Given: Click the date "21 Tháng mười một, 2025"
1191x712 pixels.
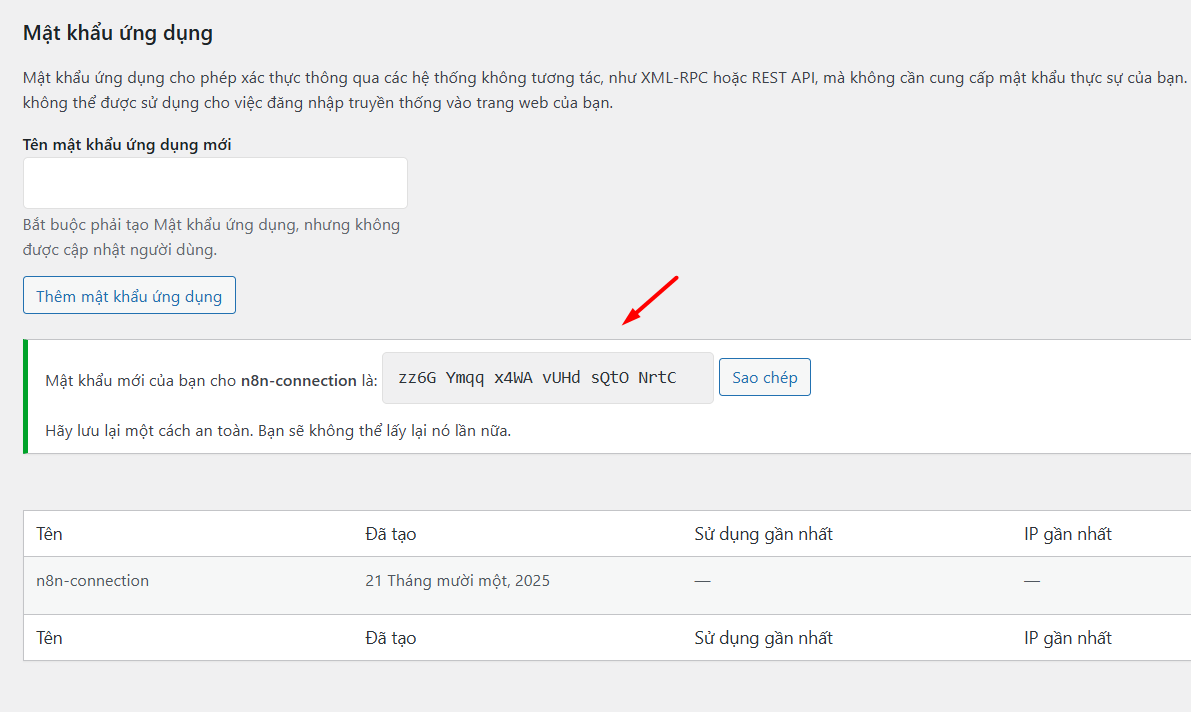Looking at the screenshot, I should click(458, 580).
